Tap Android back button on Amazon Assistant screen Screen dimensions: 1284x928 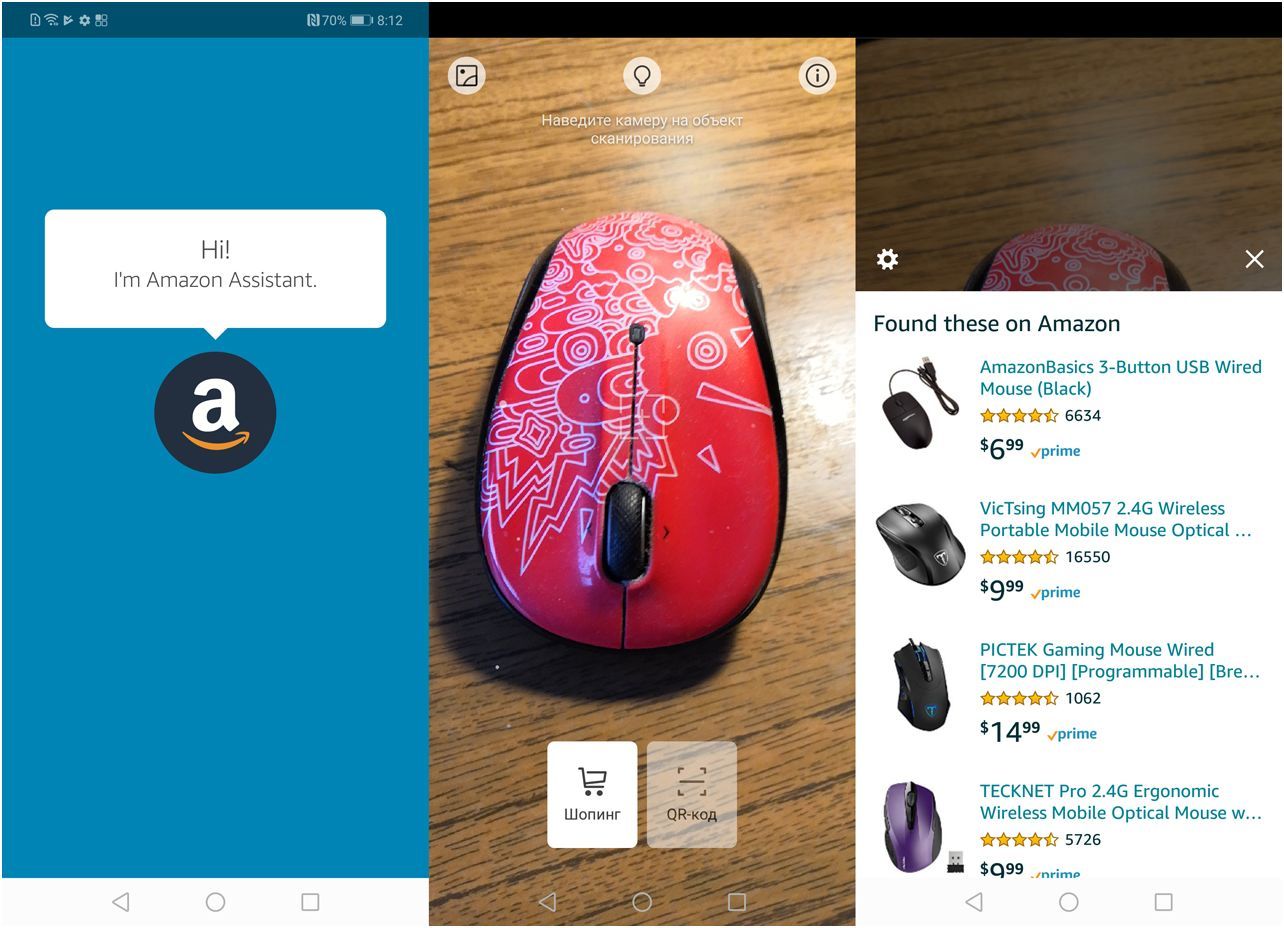tap(121, 902)
